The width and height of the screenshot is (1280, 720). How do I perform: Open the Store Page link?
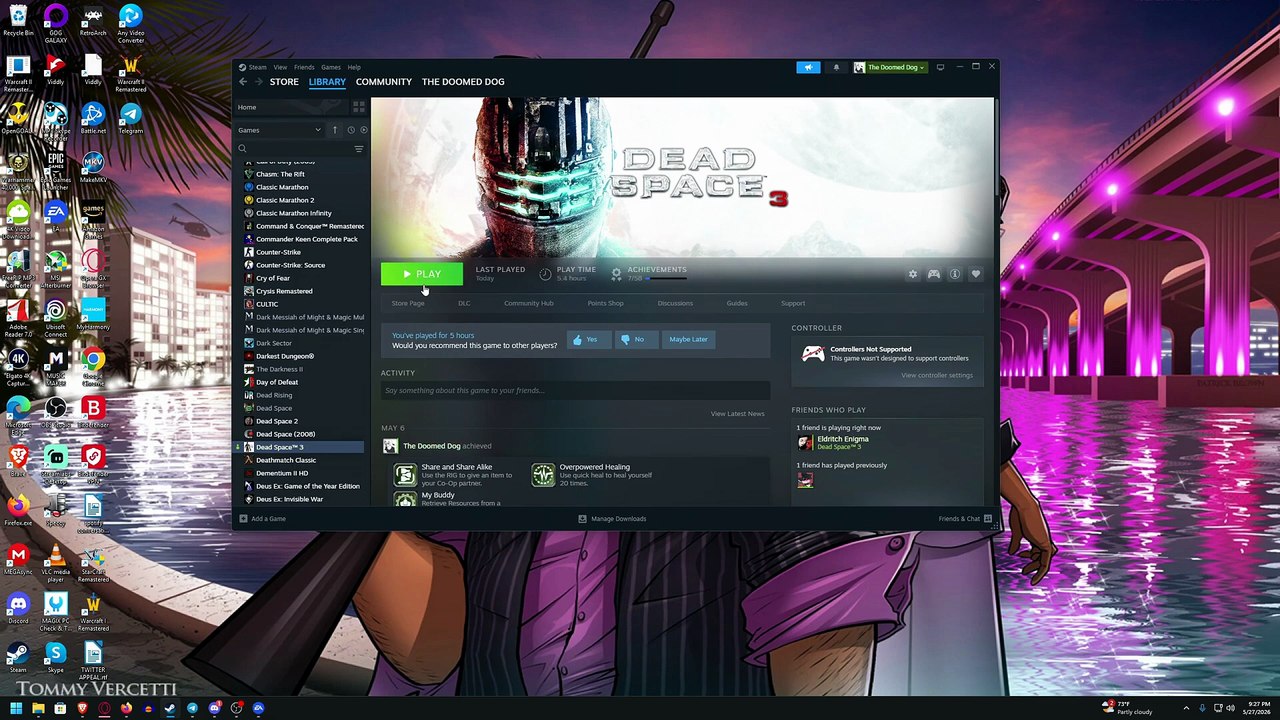(x=408, y=303)
